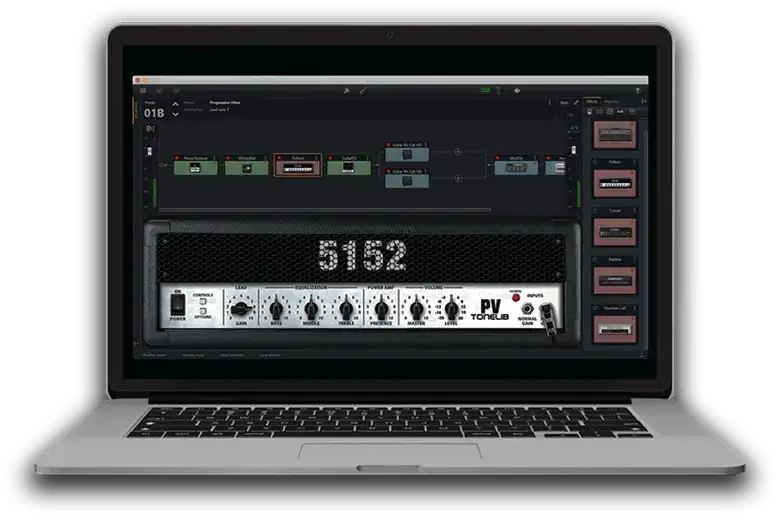Open options dots for PvNum in effects list
Image resolution: width=780 pixels, height=519 pixels.
[635, 162]
